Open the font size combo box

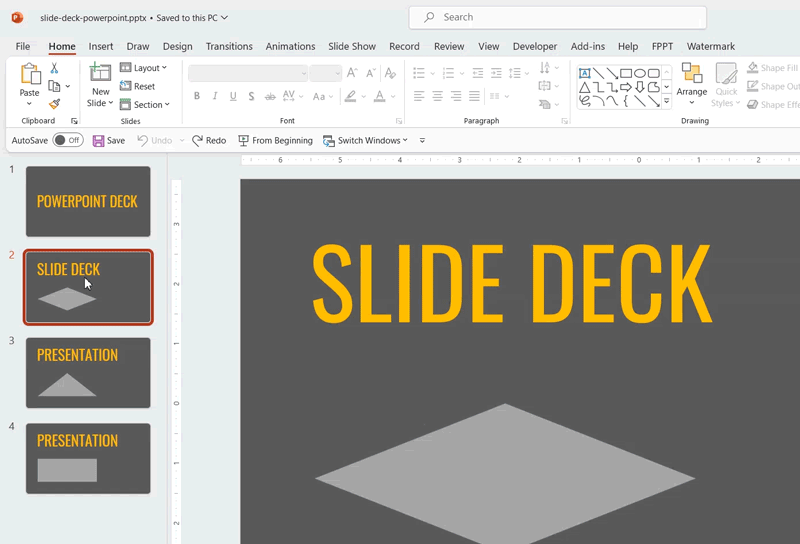click(x=326, y=73)
